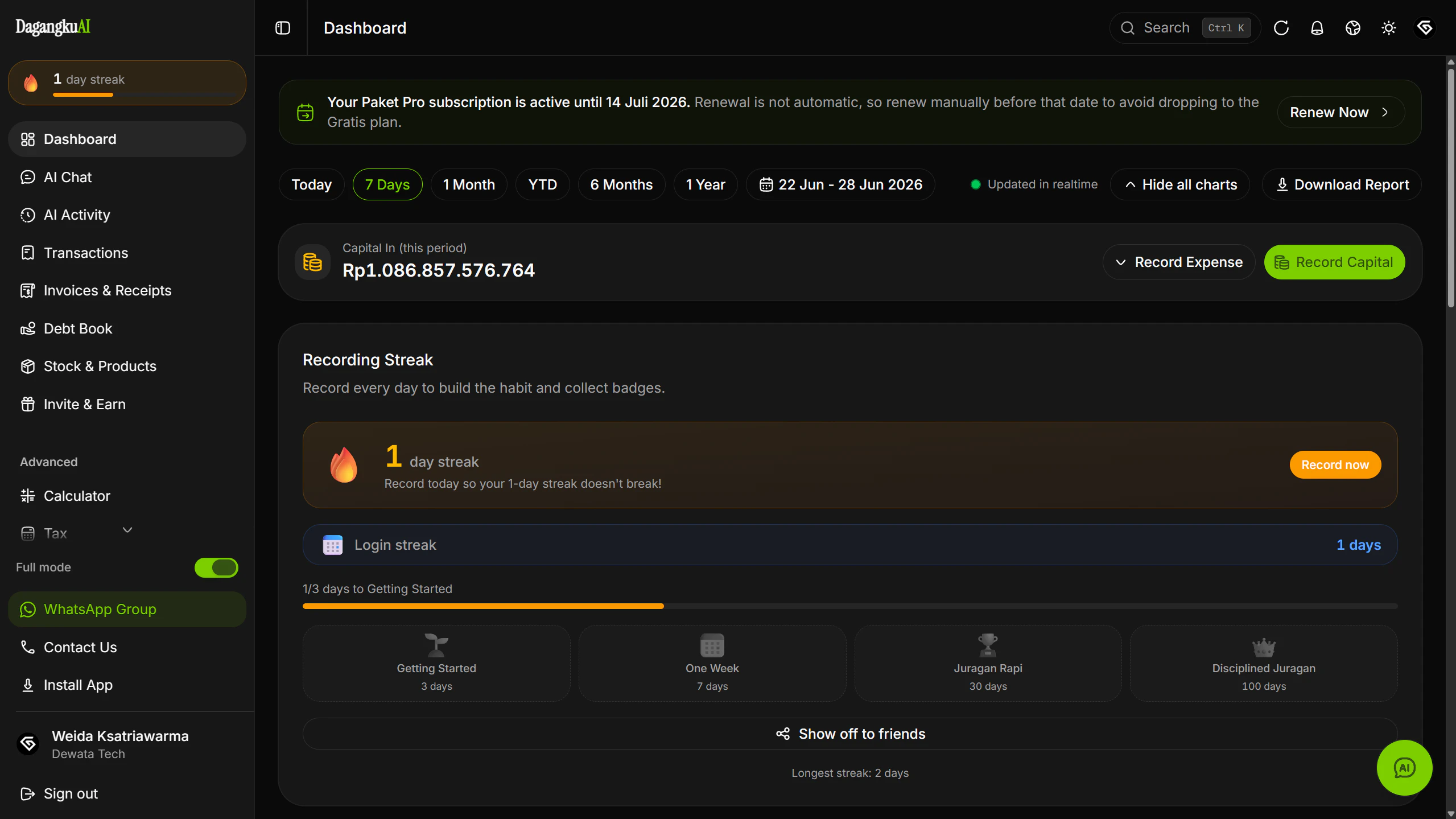
Task: Select the Today period filter
Action: point(311,184)
